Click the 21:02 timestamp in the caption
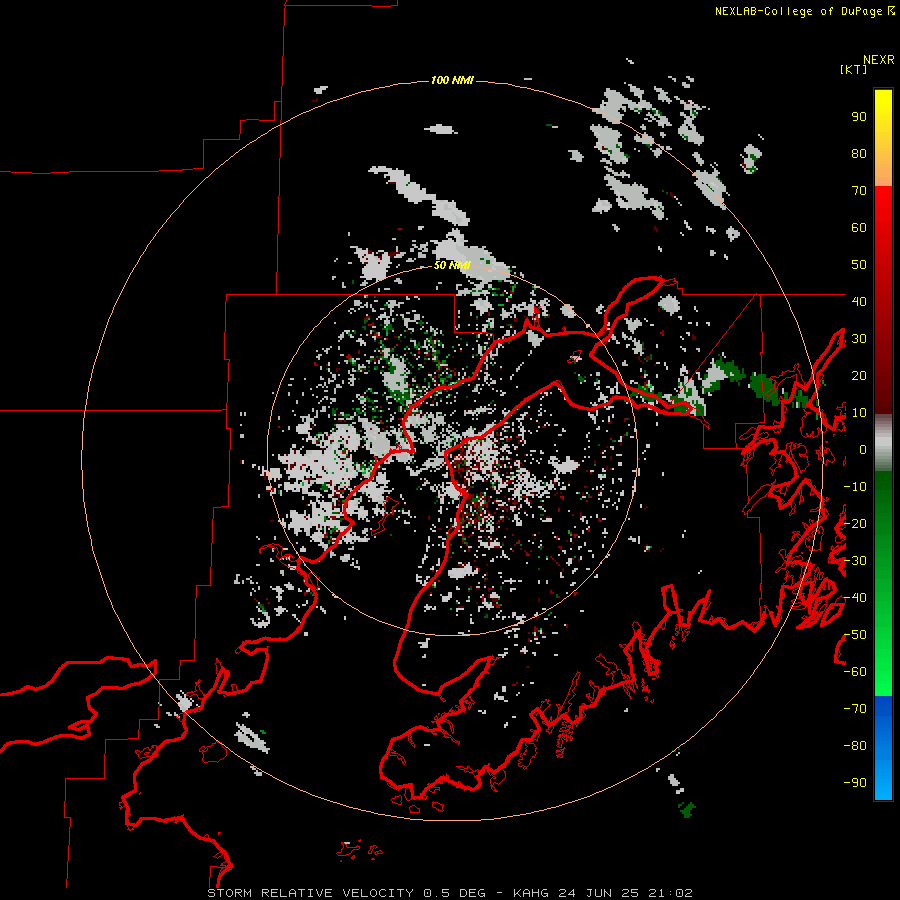This screenshot has width=900, height=900. [670, 893]
